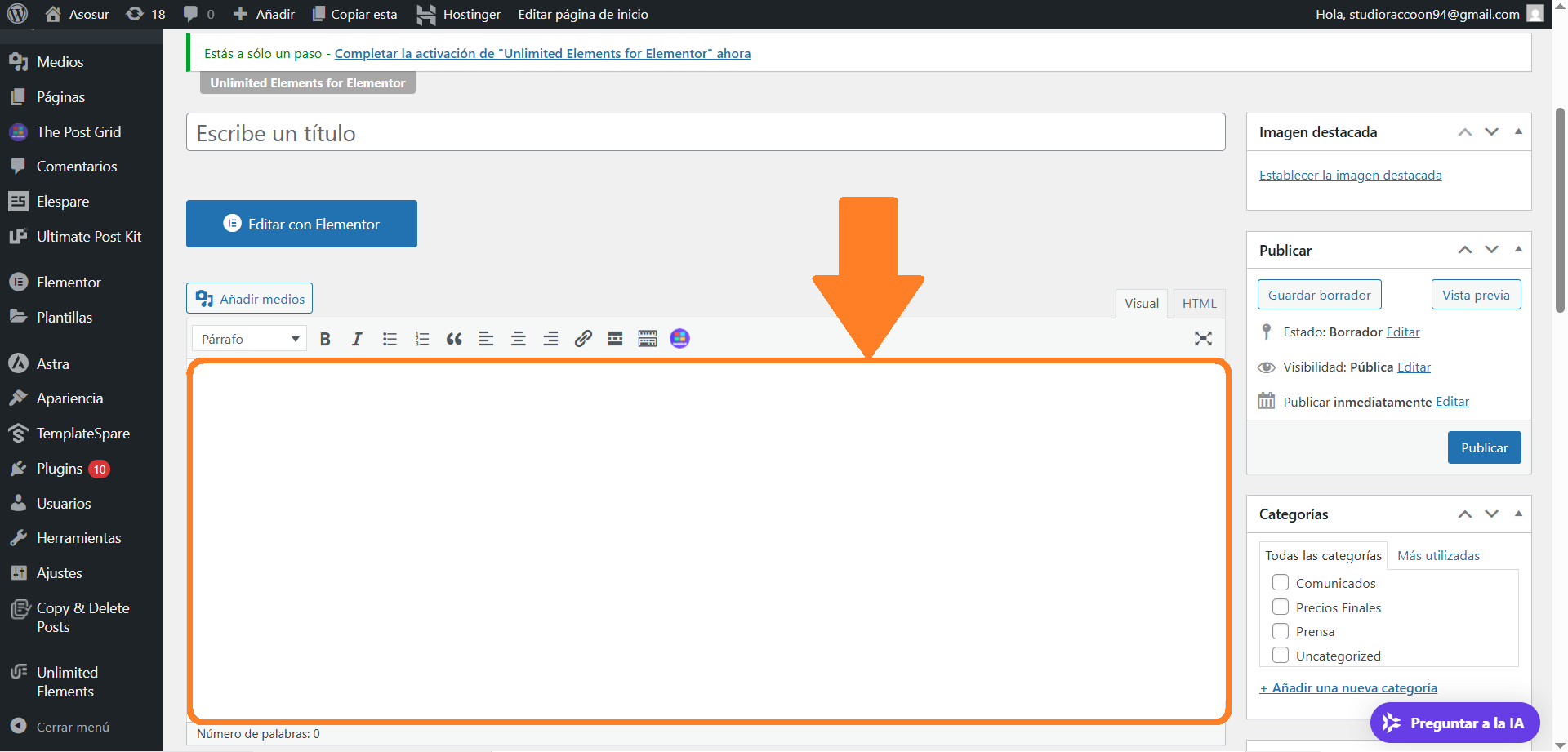
Task: Check the Comunicados category
Action: 1281,583
